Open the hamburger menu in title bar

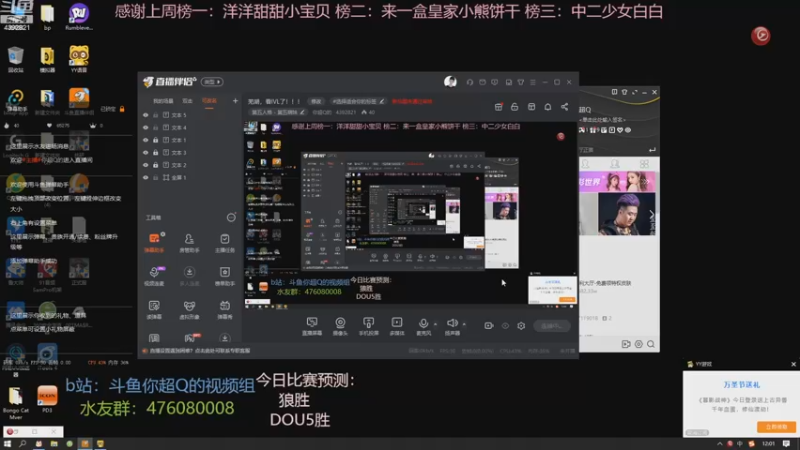[x=533, y=82]
